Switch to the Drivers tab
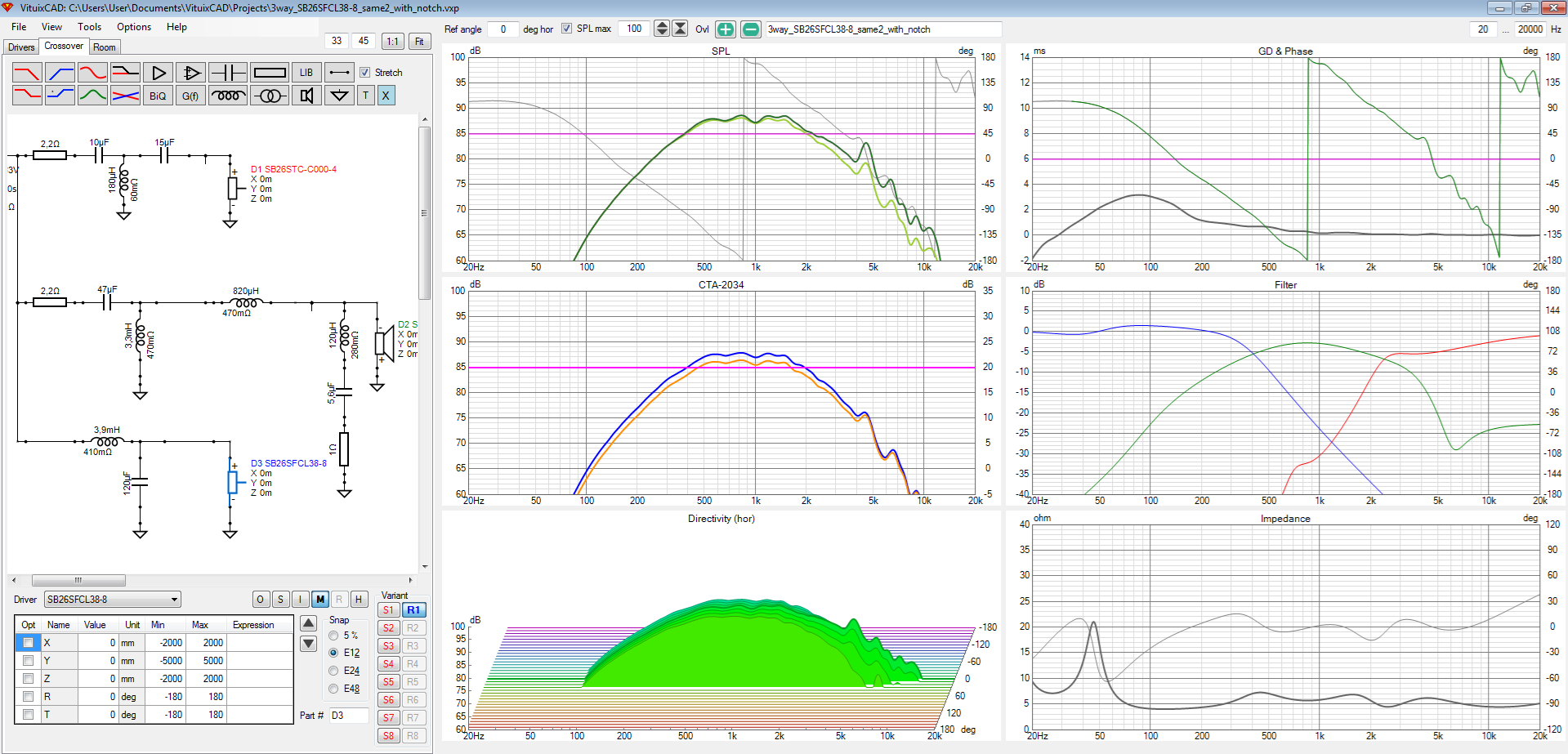Image resolution: width=1568 pixels, height=754 pixels. coord(21,47)
